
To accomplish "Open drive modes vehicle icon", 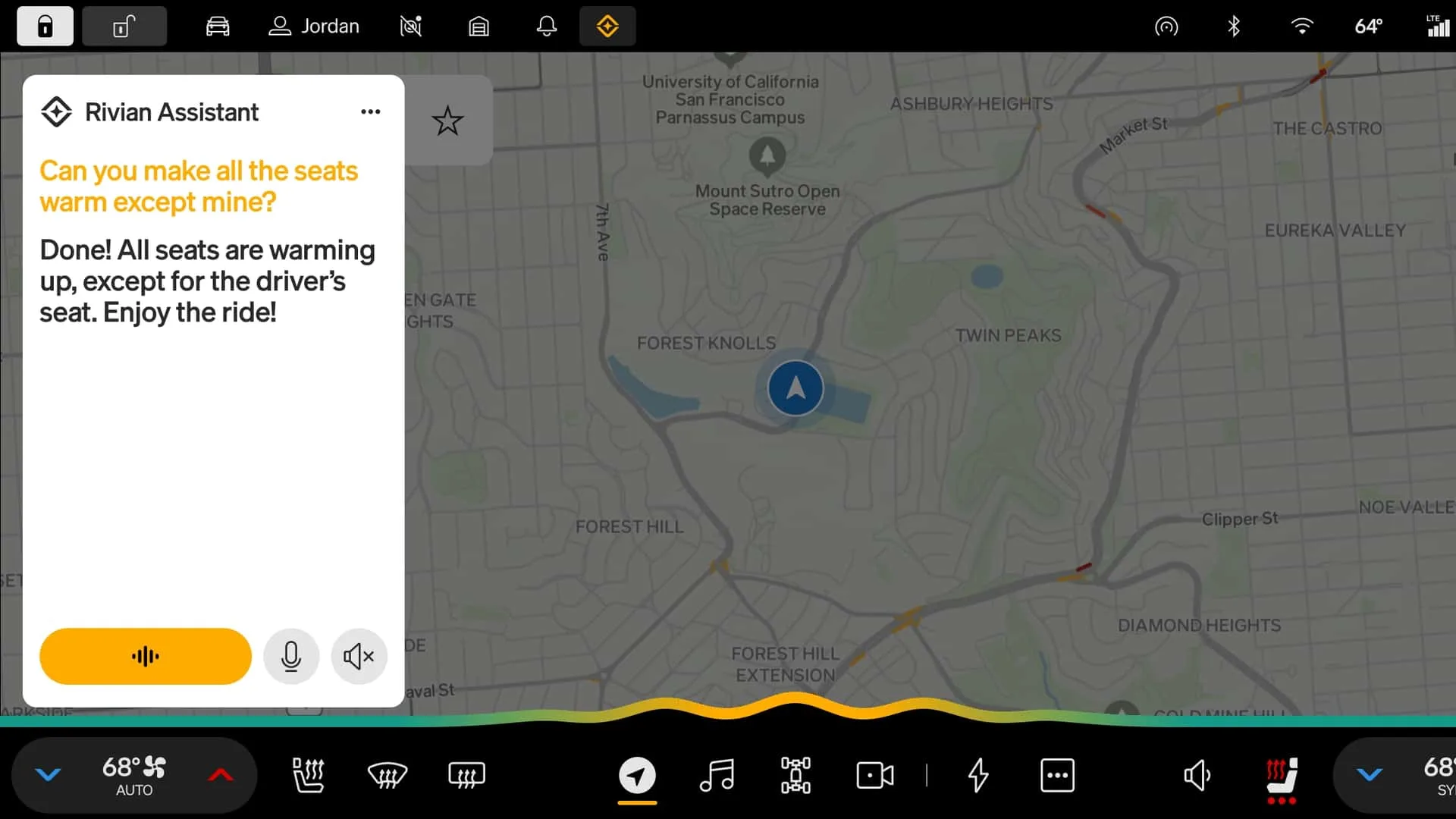I will 795,775.
